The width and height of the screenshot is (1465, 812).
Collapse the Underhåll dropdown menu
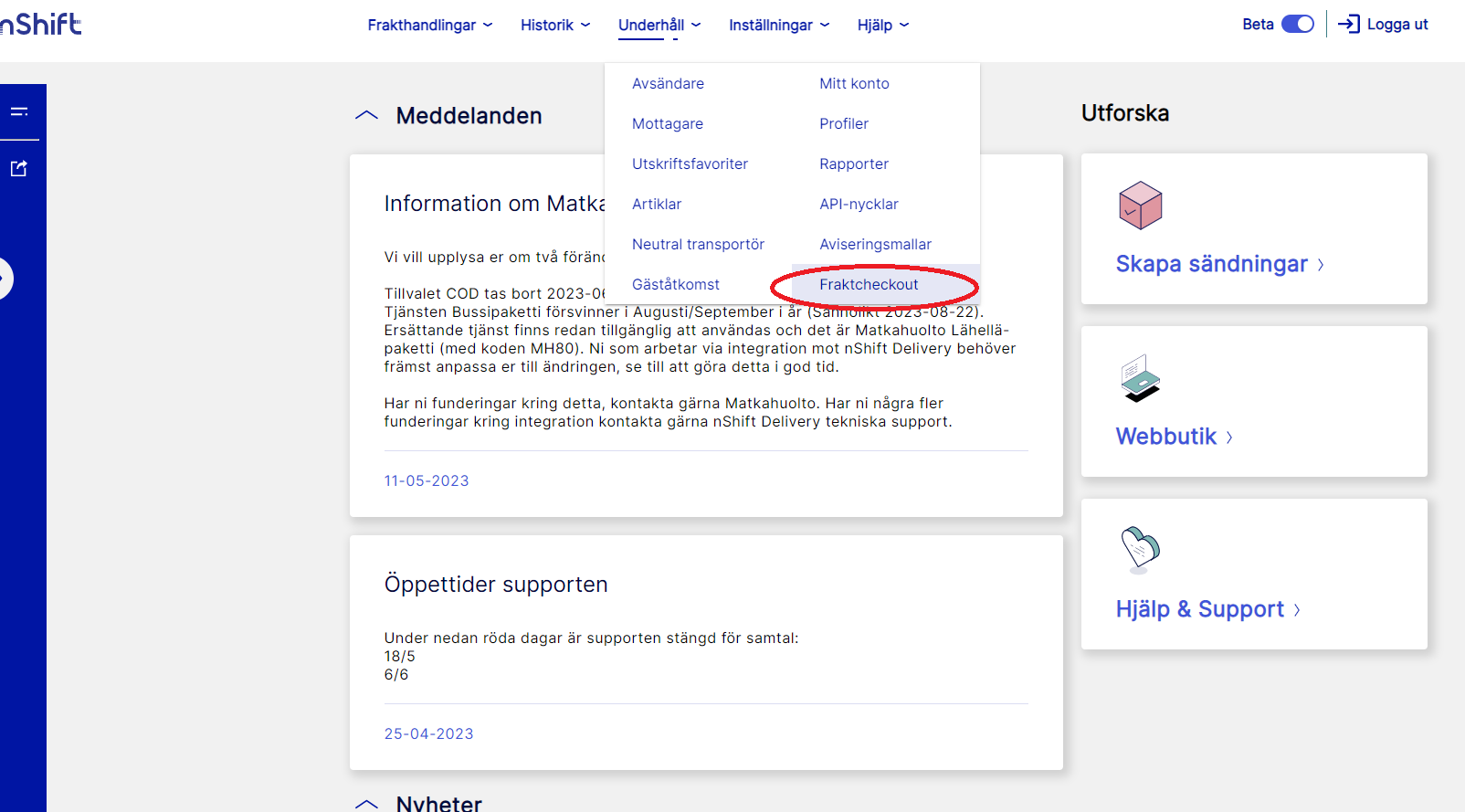pyautogui.click(x=659, y=26)
